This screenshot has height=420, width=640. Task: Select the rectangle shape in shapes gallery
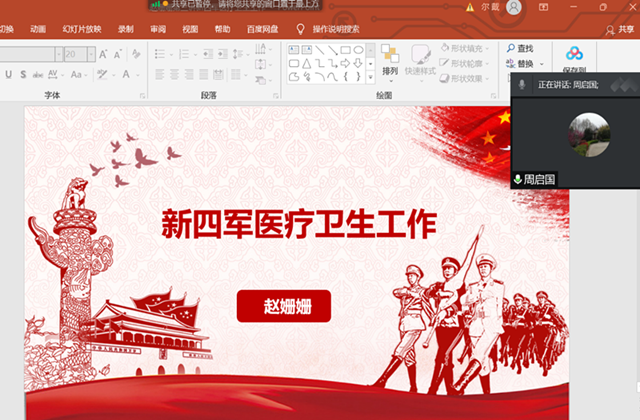click(345, 48)
